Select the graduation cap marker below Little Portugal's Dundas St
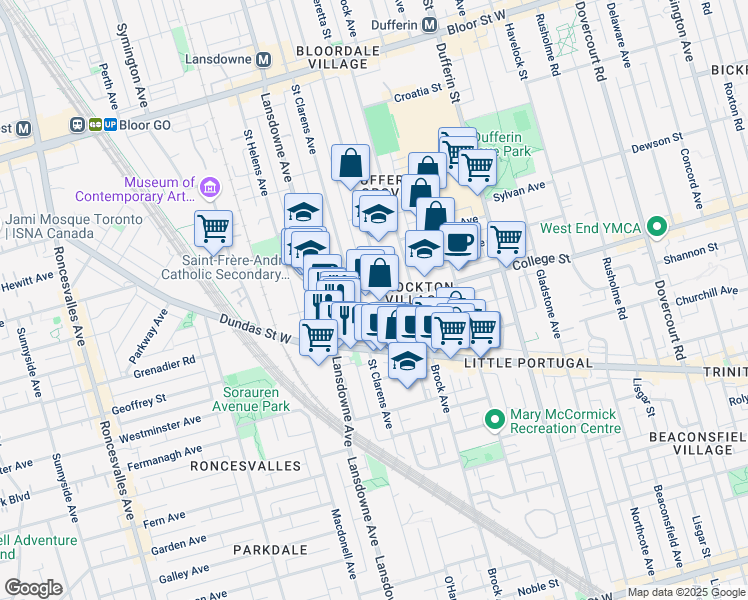Screen dimensions: 748x600 [x=407, y=362]
